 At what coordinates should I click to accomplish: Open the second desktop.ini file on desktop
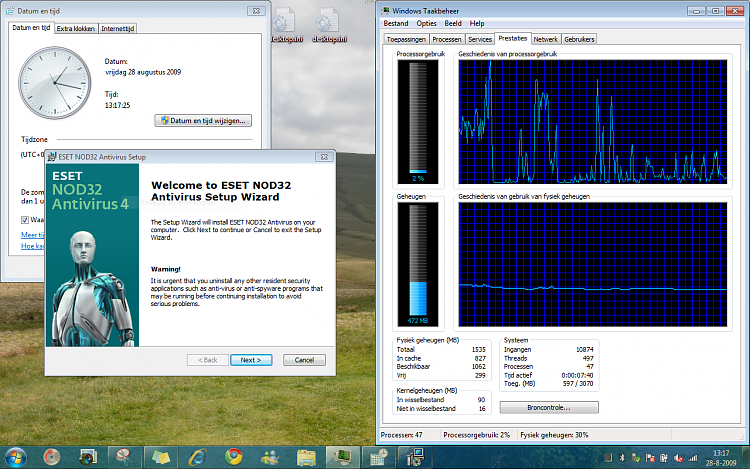point(329,25)
